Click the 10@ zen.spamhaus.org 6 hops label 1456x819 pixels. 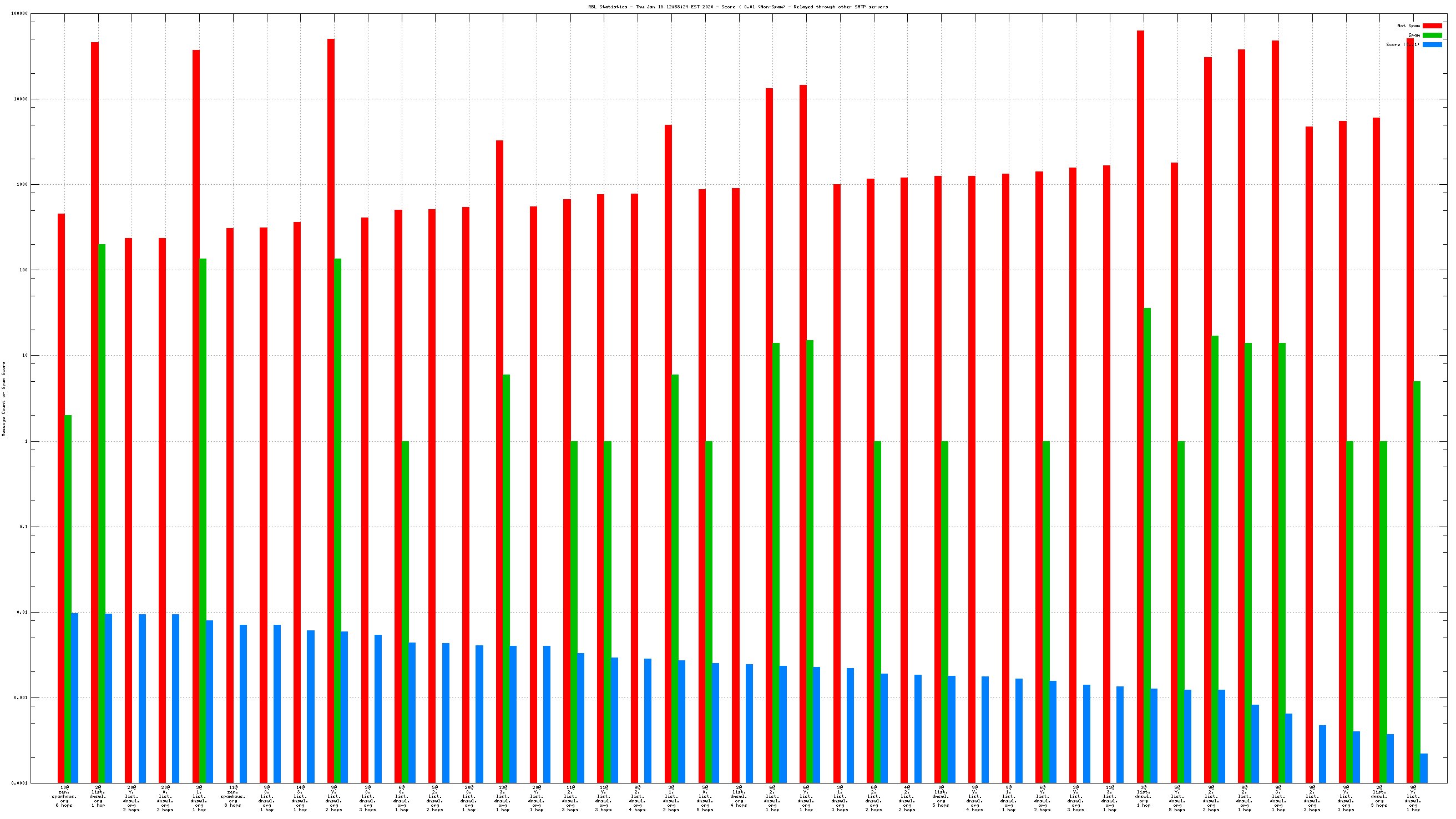(x=64, y=796)
